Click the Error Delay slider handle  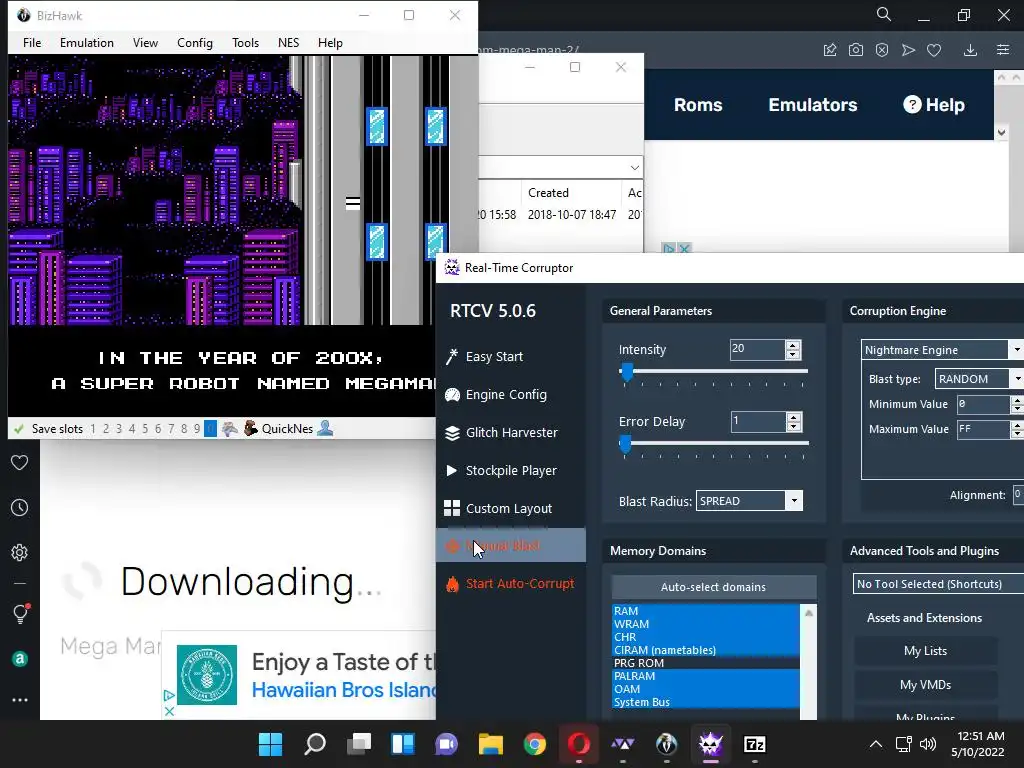626,444
